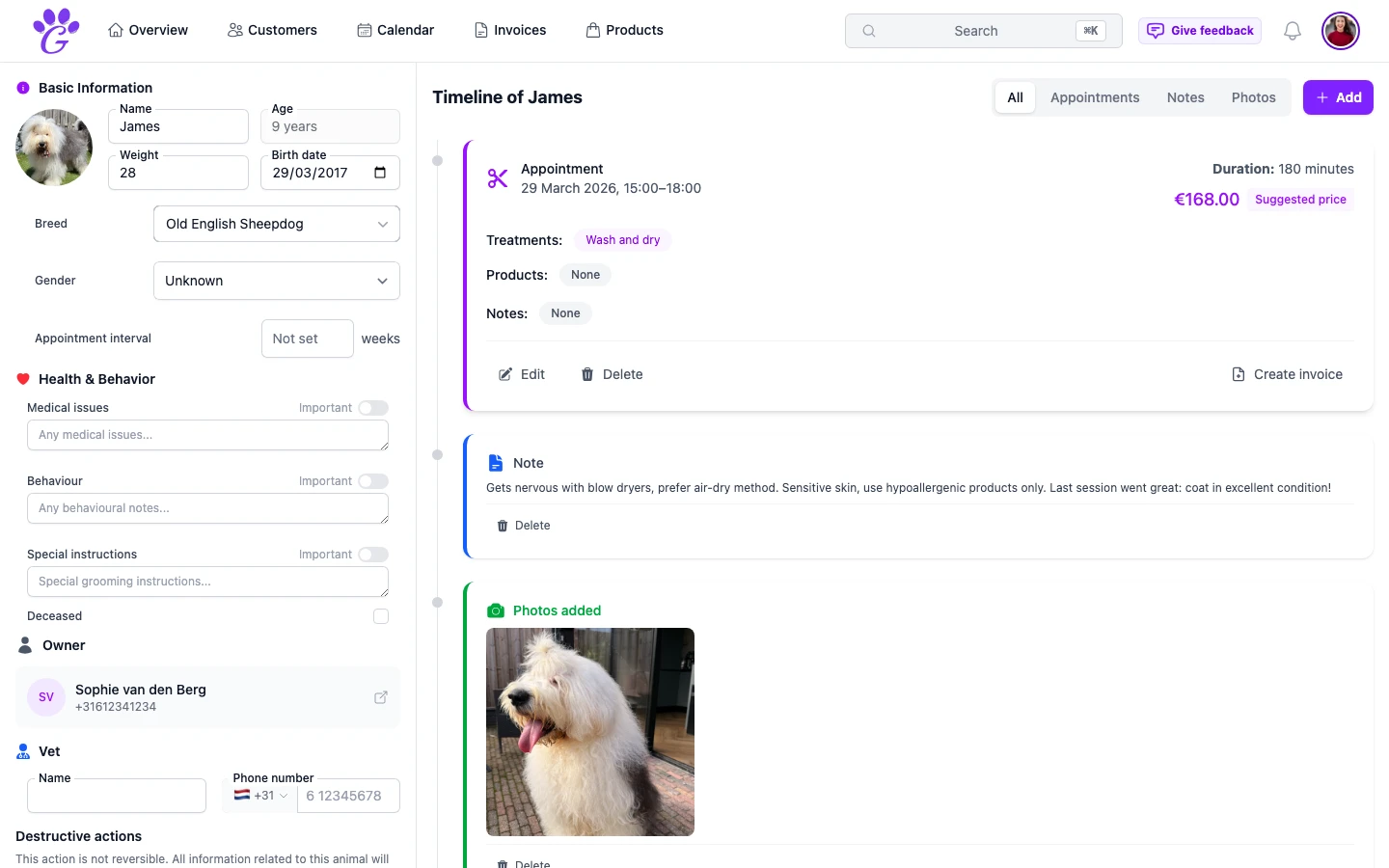This screenshot has height=868, width=1389.
Task: Click the pencil Edit icon on the appointment
Action: pos(504,374)
